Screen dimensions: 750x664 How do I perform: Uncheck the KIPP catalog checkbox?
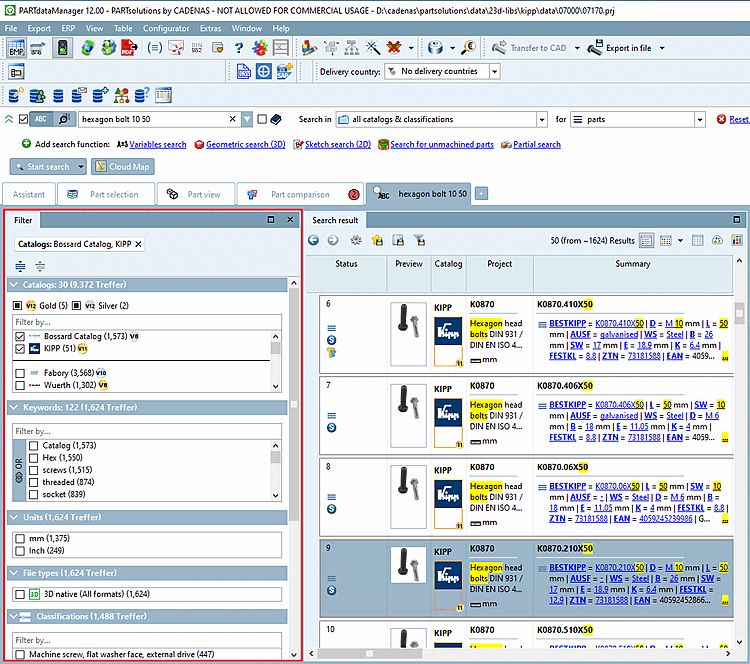click(20, 349)
